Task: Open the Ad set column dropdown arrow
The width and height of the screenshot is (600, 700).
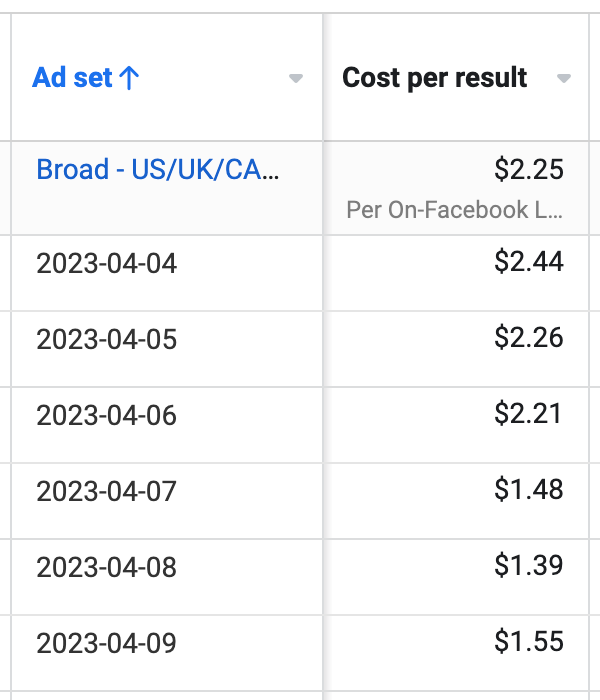Action: (295, 79)
